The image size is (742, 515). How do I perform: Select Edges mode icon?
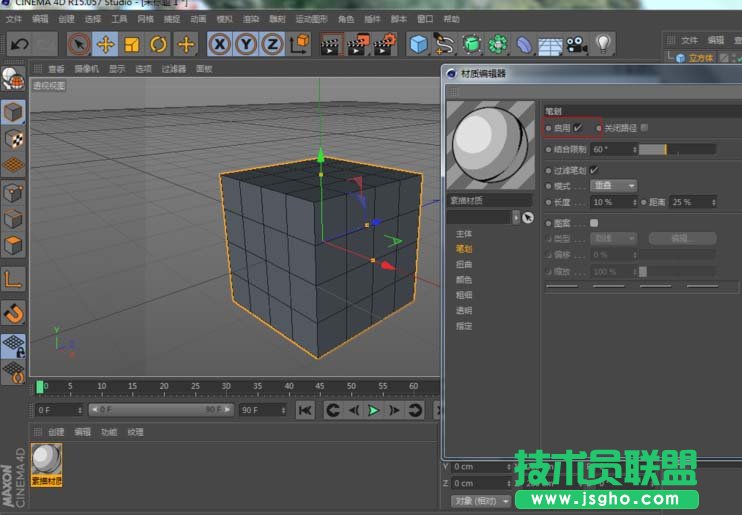[x=13, y=220]
